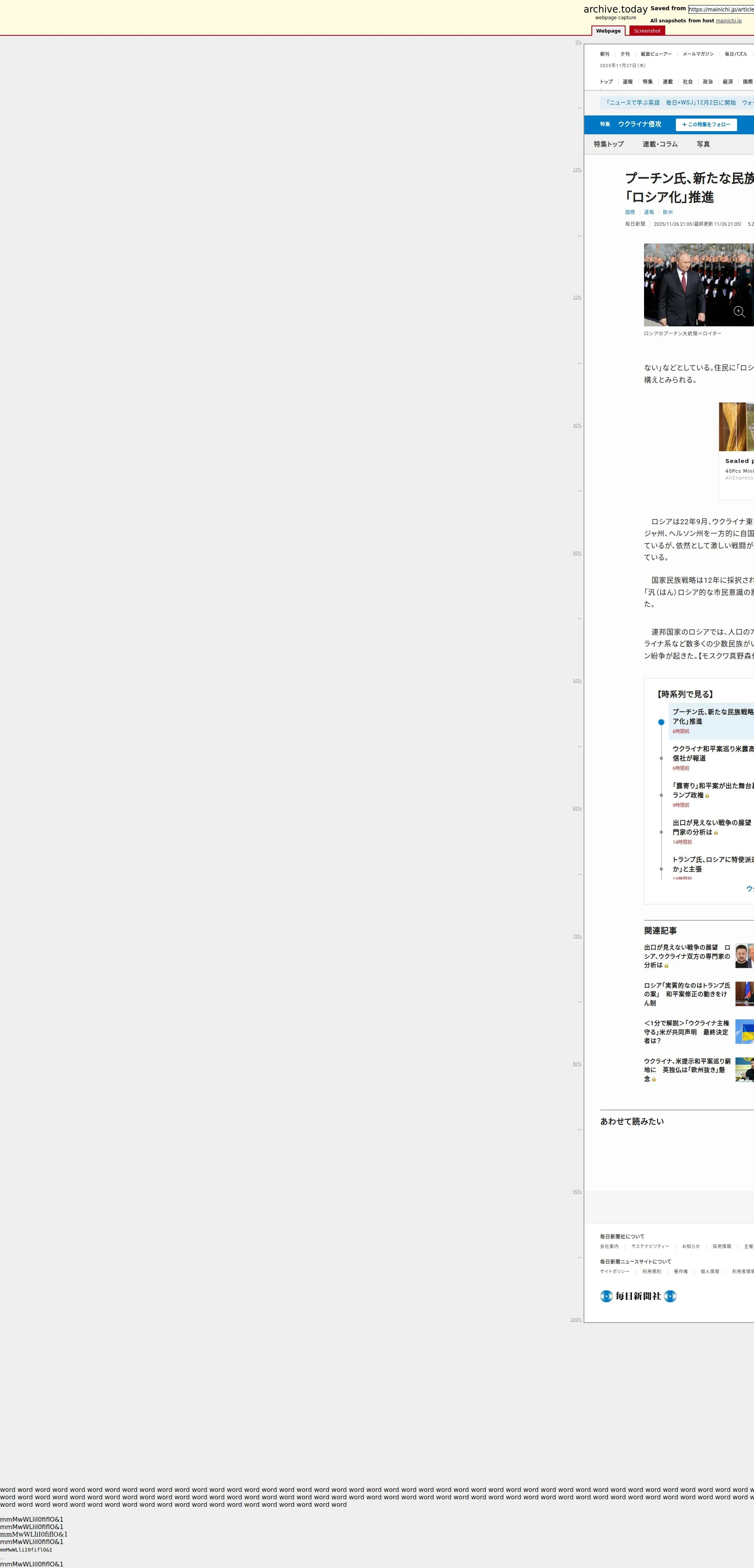The image size is (754, 1568).
Task: Click the blue current-article timeline dot
Action: click(661, 722)
